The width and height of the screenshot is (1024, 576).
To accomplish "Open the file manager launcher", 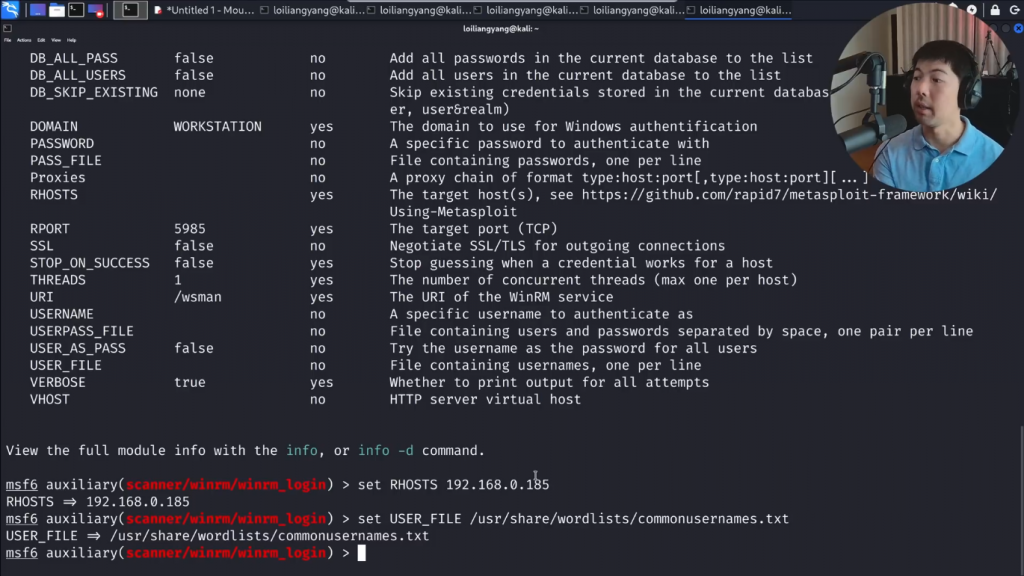I will 57,10.
